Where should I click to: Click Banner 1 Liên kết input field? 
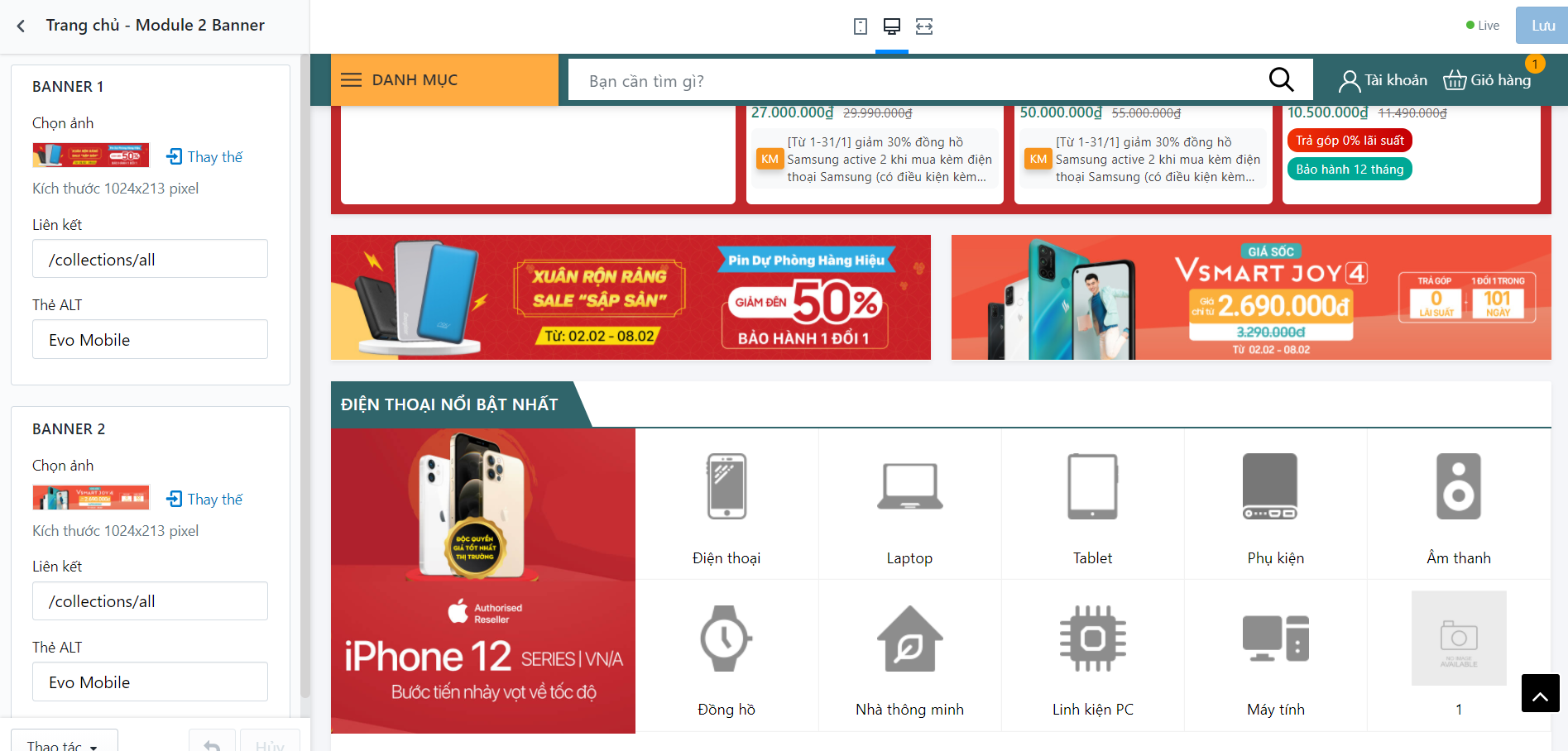150,259
